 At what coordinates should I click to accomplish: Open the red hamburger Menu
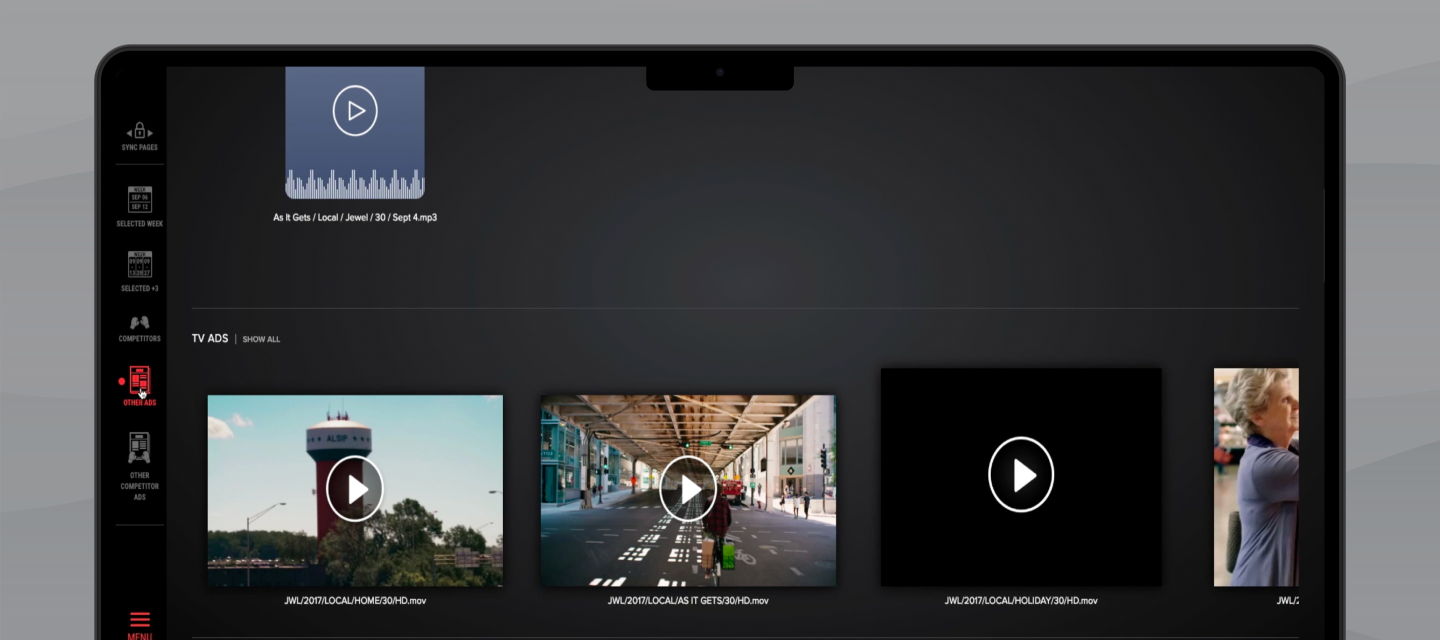(x=140, y=620)
